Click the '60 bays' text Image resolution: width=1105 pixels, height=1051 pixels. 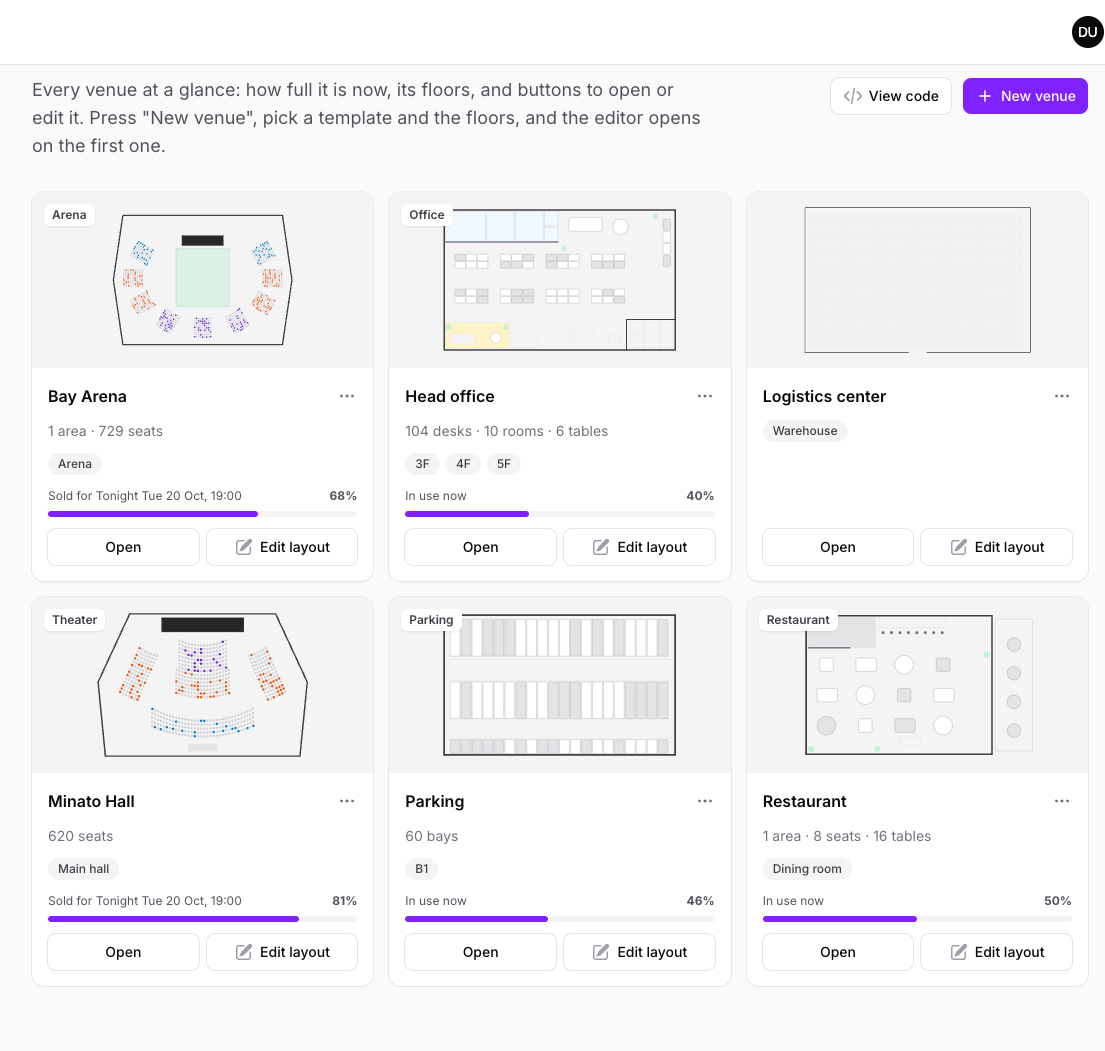pos(431,836)
